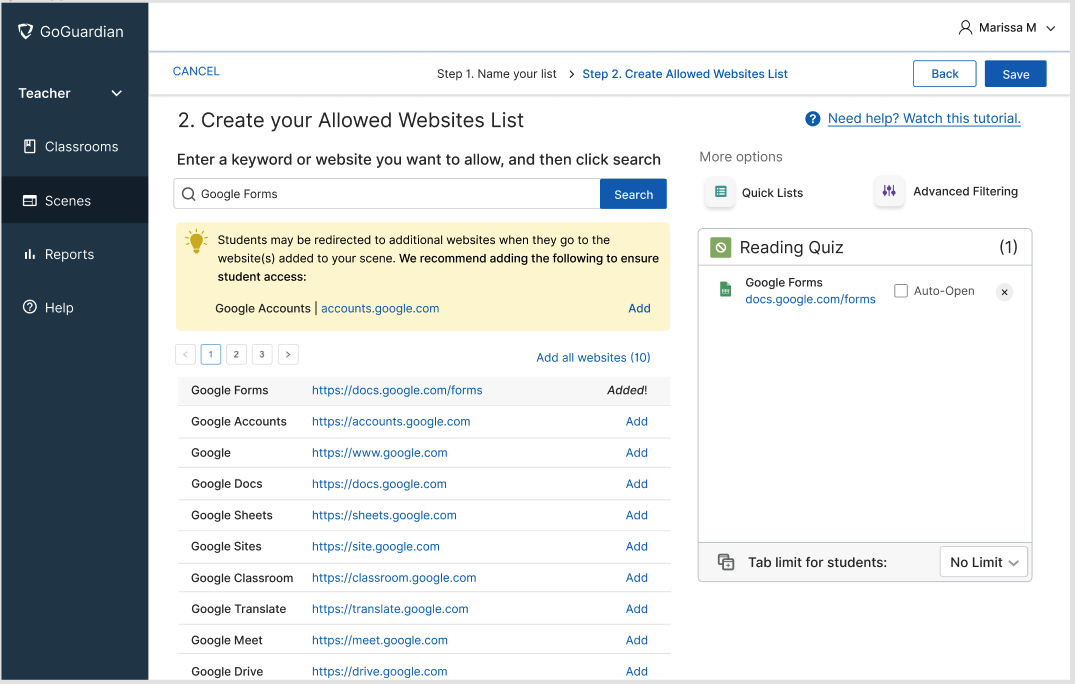The height and width of the screenshot is (684, 1075).
Task: Click the 'Added!' status text
Action: point(627,390)
